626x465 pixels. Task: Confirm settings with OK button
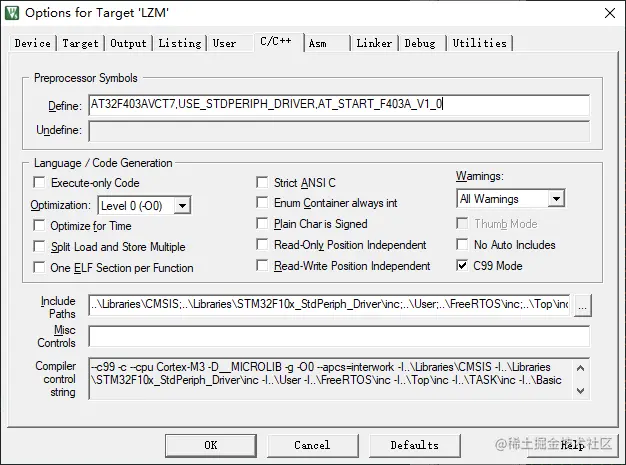(x=211, y=445)
